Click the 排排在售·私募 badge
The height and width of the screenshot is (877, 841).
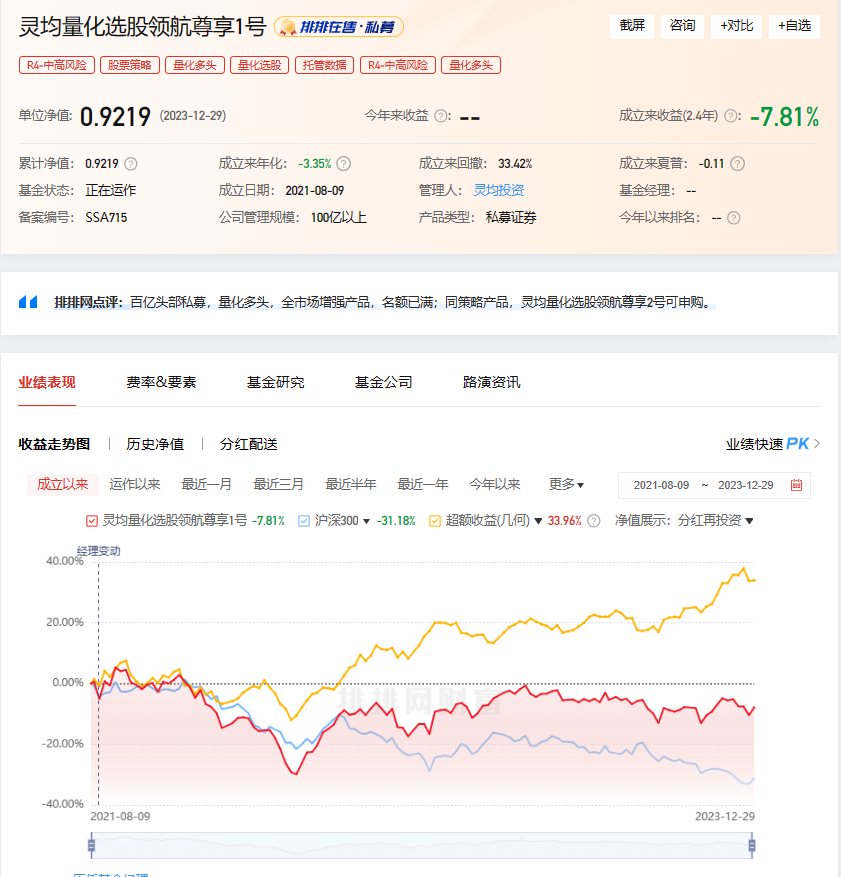pos(339,27)
